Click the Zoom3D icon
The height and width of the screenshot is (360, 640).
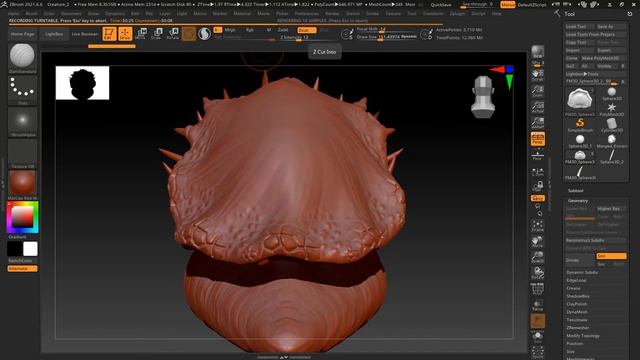pos(538,258)
